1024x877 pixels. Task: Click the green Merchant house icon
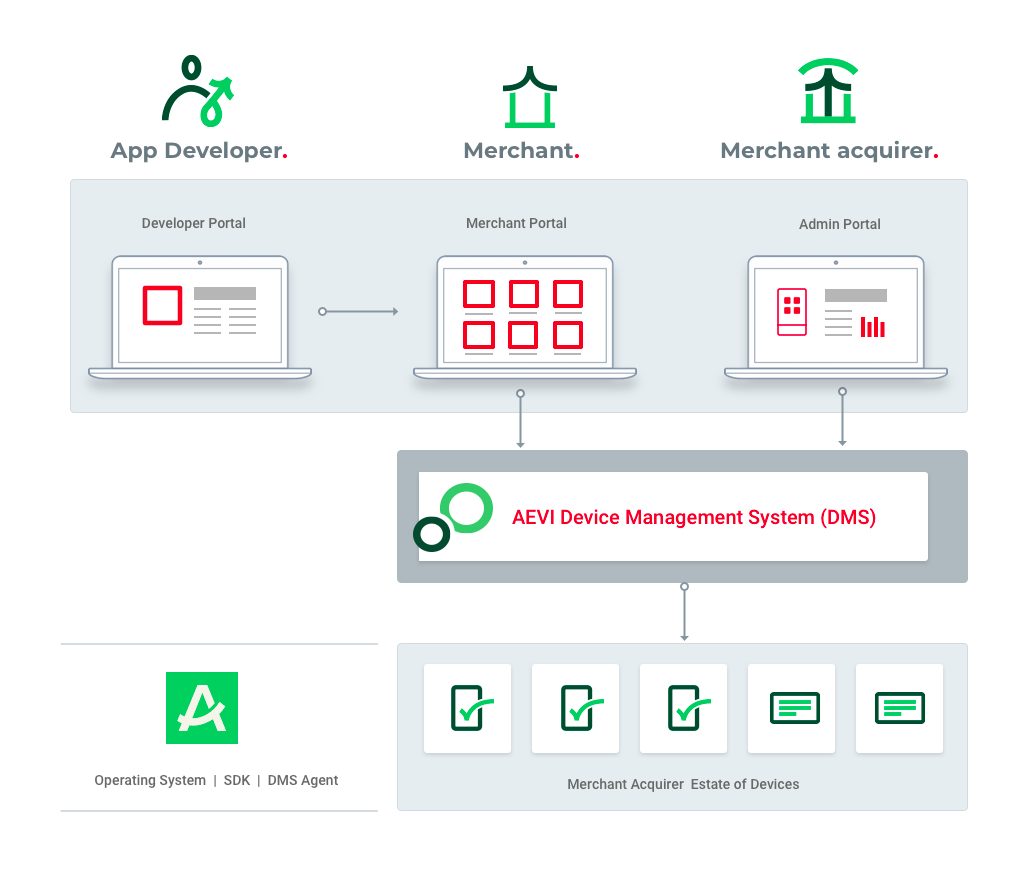(x=530, y=97)
